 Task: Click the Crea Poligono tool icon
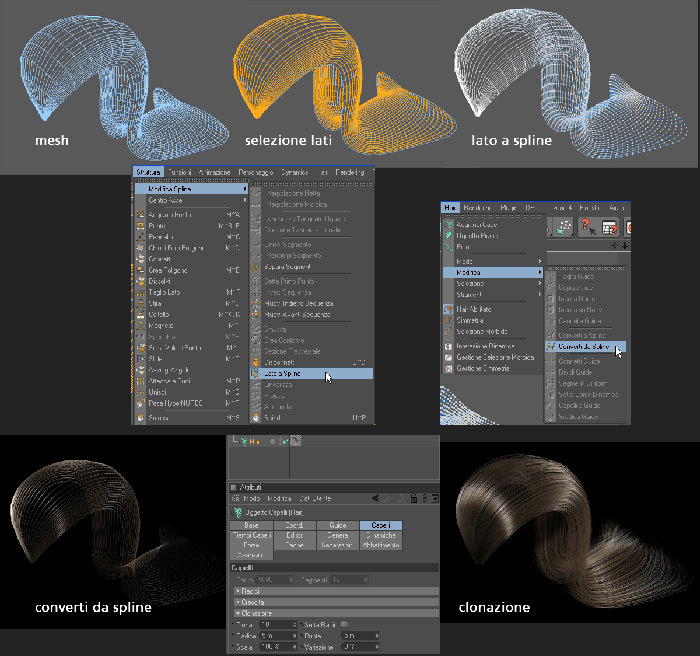click(141, 270)
